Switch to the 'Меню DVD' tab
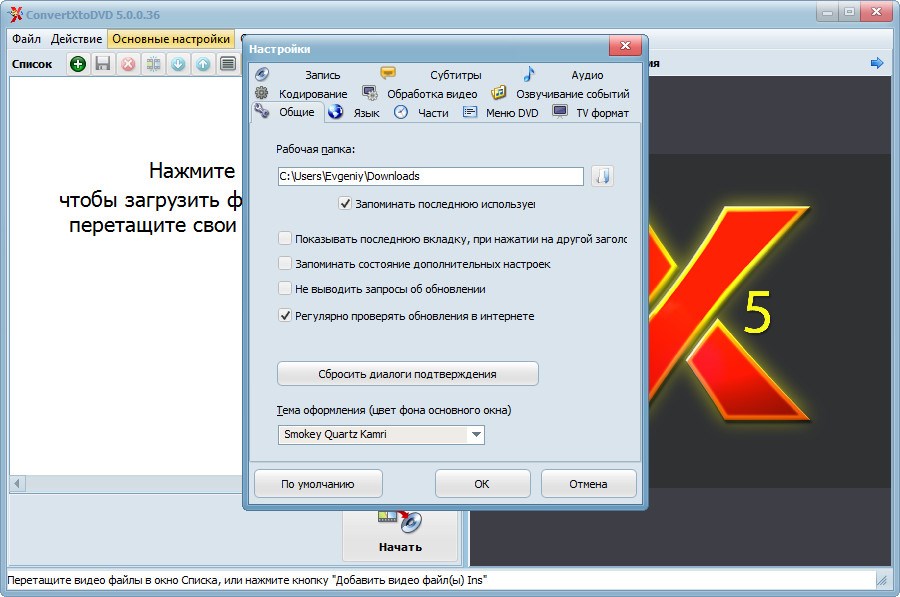This screenshot has width=900, height=597. coord(511,113)
